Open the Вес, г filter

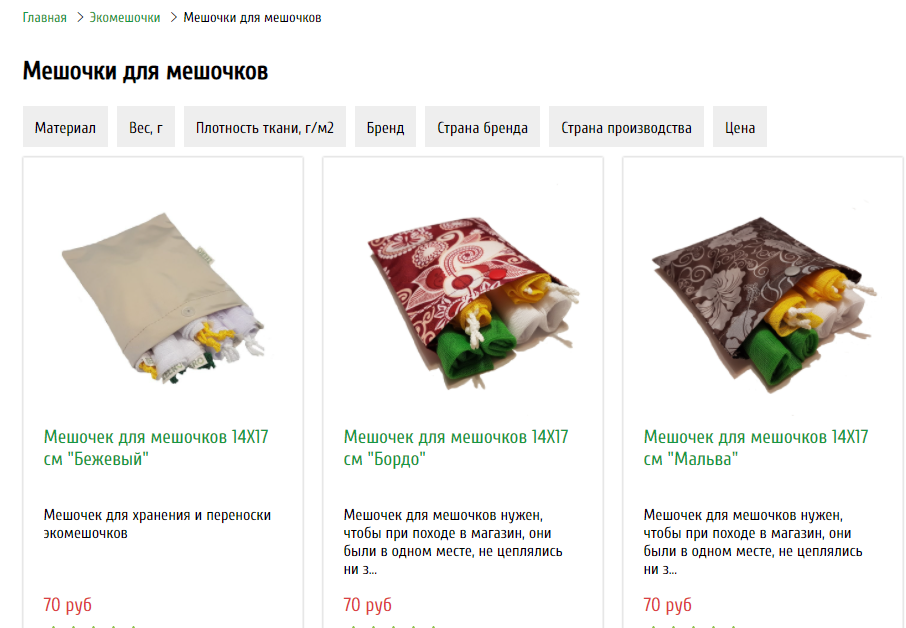(x=146, y=127)
